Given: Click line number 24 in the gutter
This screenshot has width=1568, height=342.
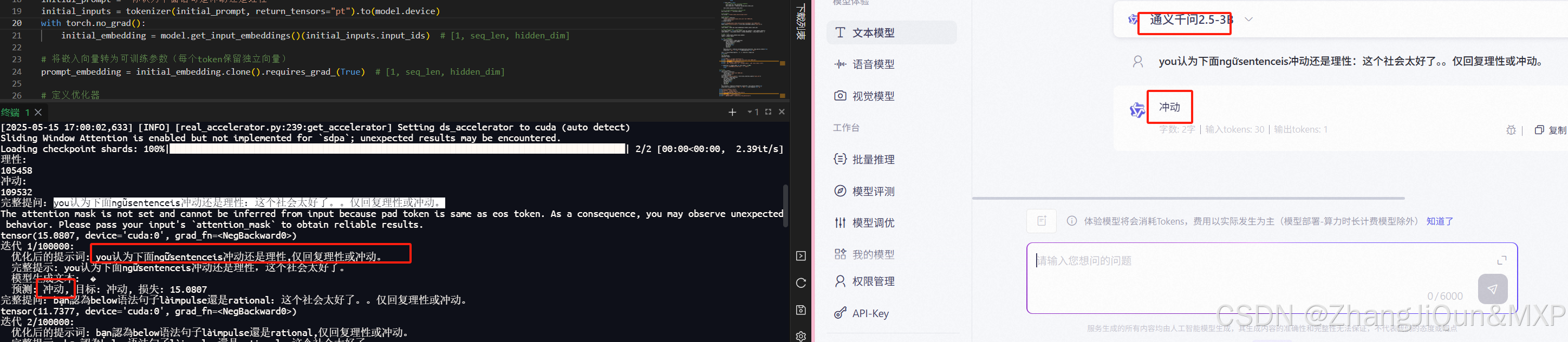Looking at the screenshot, I should coord(16,72).
